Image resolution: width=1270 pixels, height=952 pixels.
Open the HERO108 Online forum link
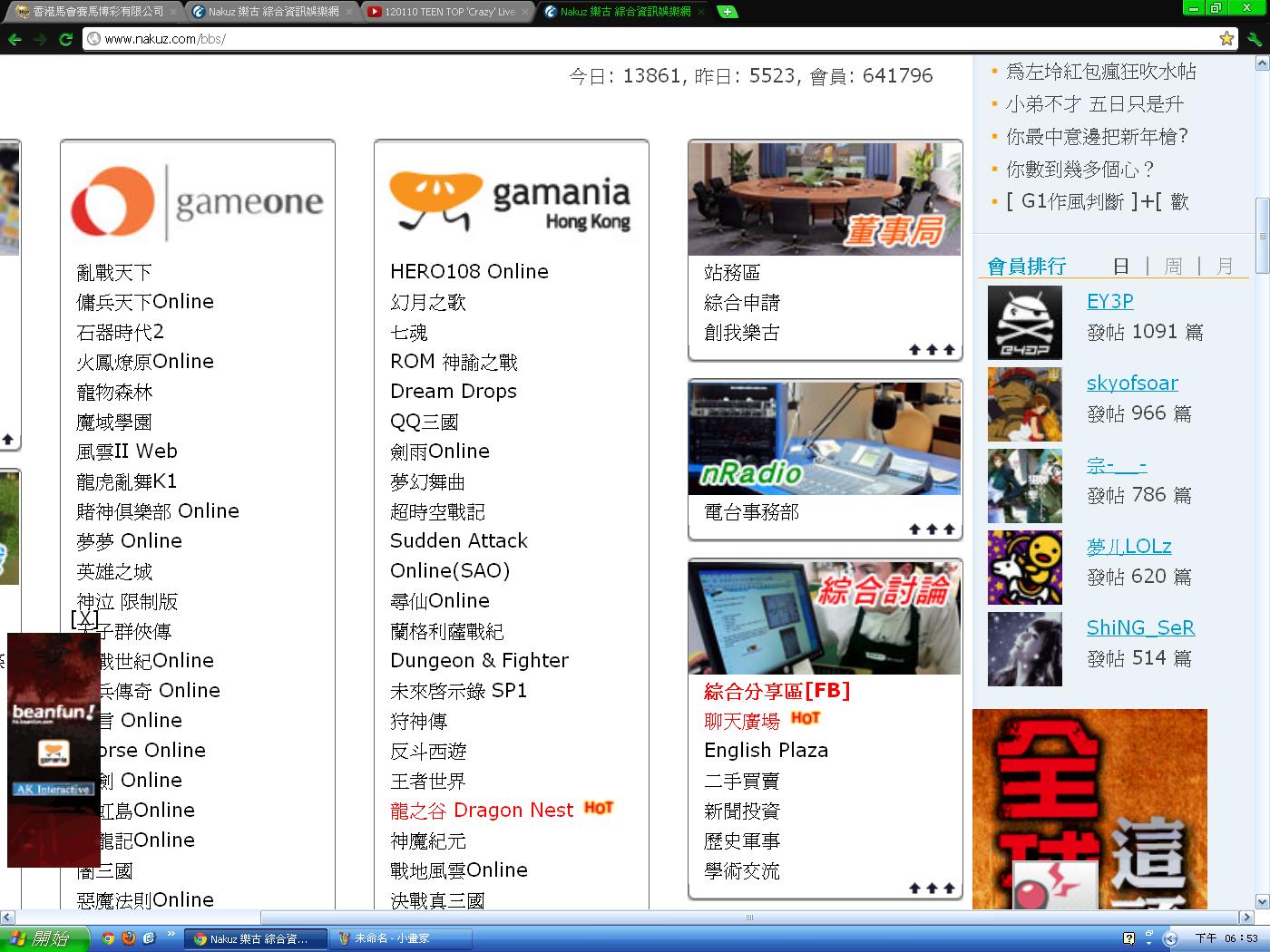click(469, 271)
